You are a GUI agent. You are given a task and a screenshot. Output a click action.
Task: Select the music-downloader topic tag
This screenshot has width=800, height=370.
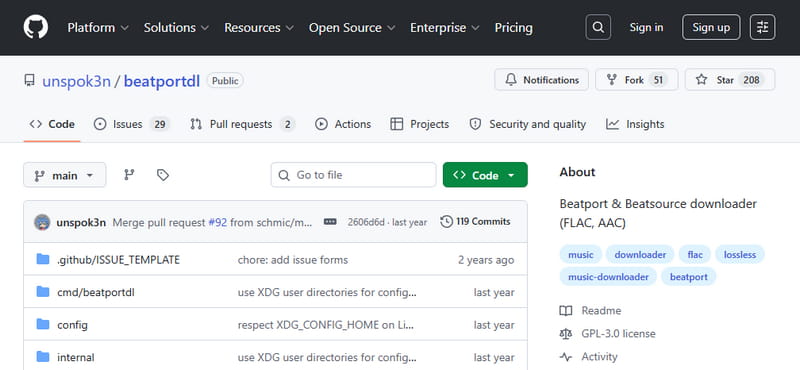tap(608, 277)
